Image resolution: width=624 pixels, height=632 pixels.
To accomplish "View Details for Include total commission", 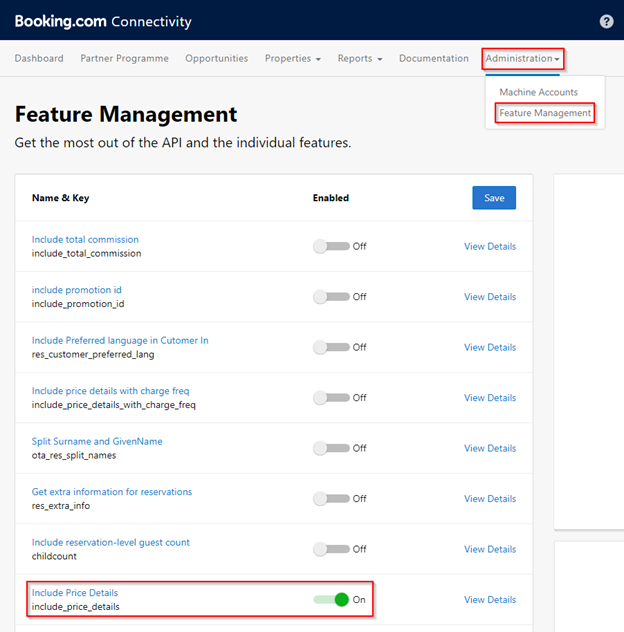I will [490, 246].
